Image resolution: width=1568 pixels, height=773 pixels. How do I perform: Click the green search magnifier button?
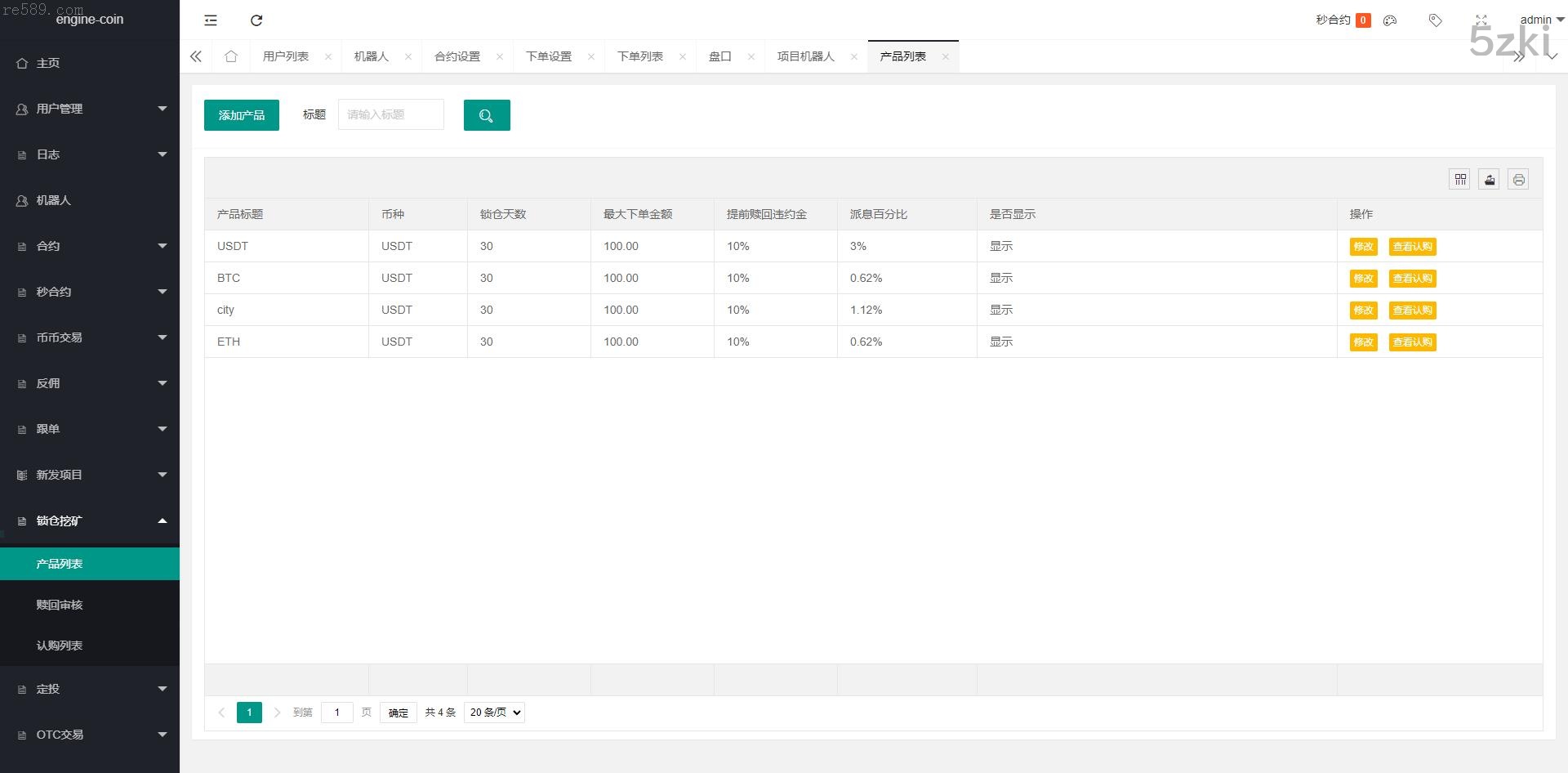click(x=487, y=115)
